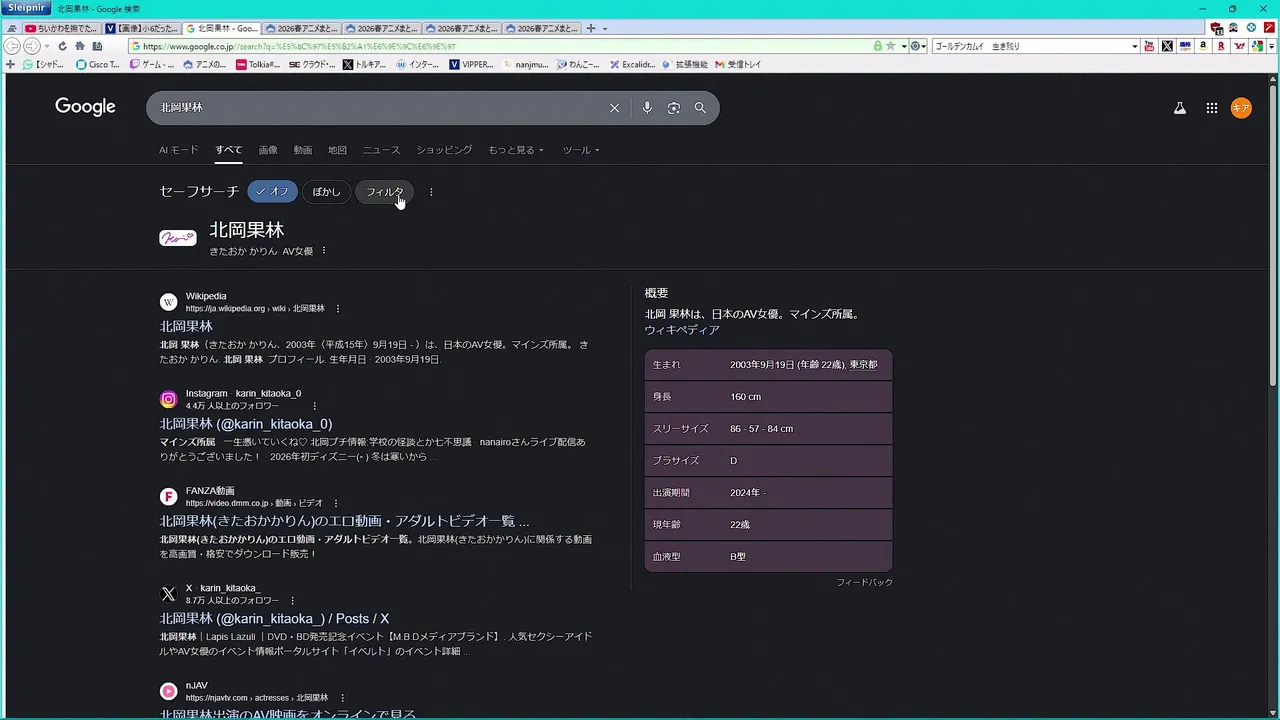Reload page with the refresh icon

pyautogui.click(x=62, y=46)
